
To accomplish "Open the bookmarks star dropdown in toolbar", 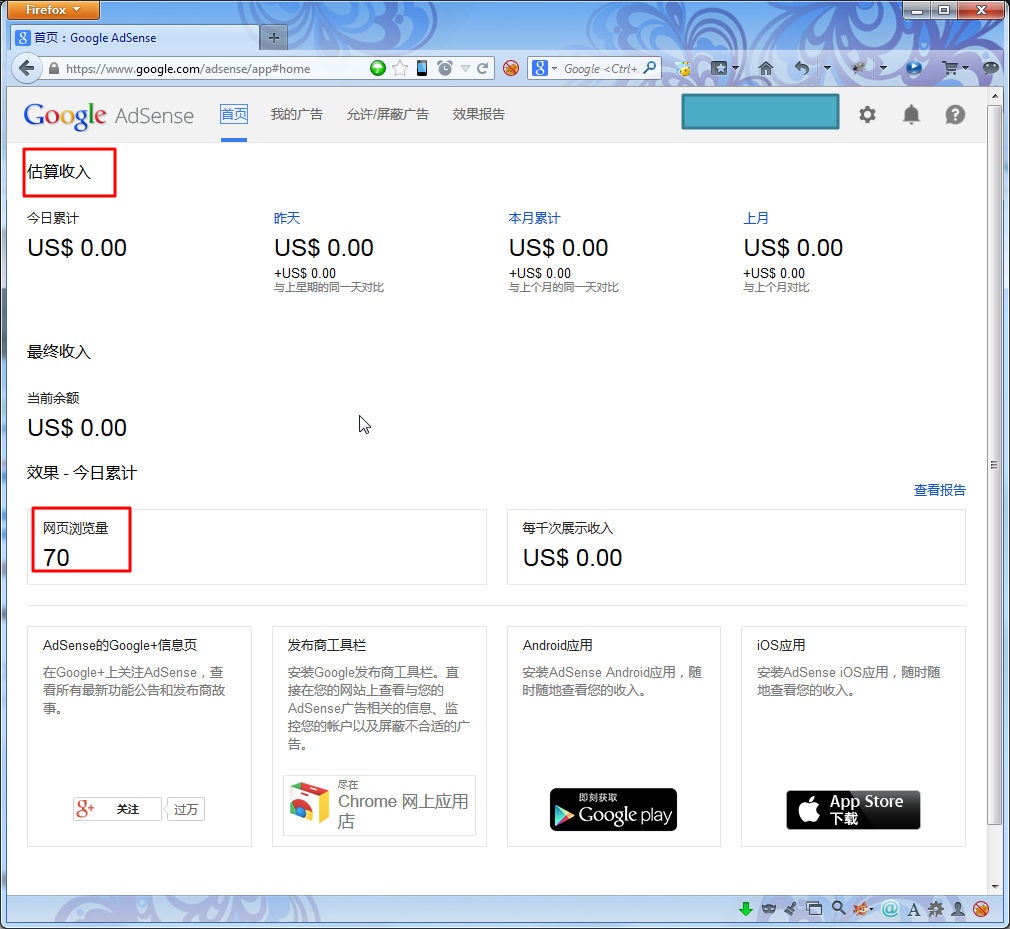I will coord(735,68).
